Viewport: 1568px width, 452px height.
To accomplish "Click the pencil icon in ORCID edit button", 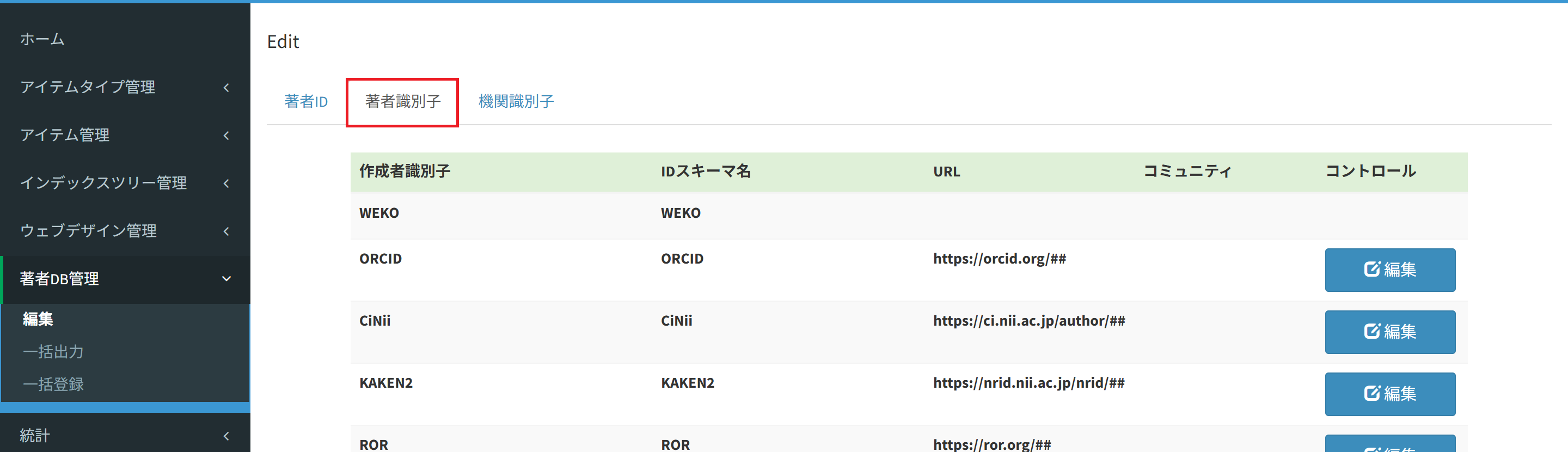I will coord(1371,269).
